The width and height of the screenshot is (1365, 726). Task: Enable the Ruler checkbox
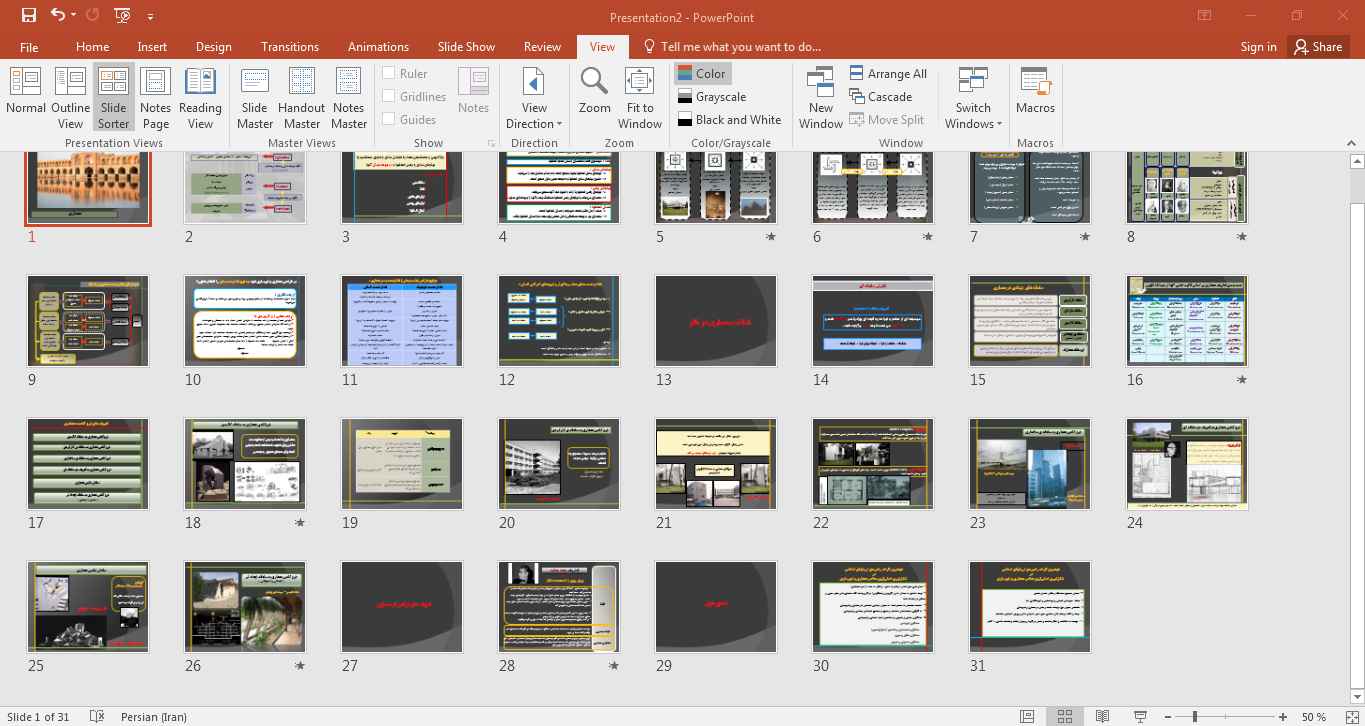pos(389,73)
